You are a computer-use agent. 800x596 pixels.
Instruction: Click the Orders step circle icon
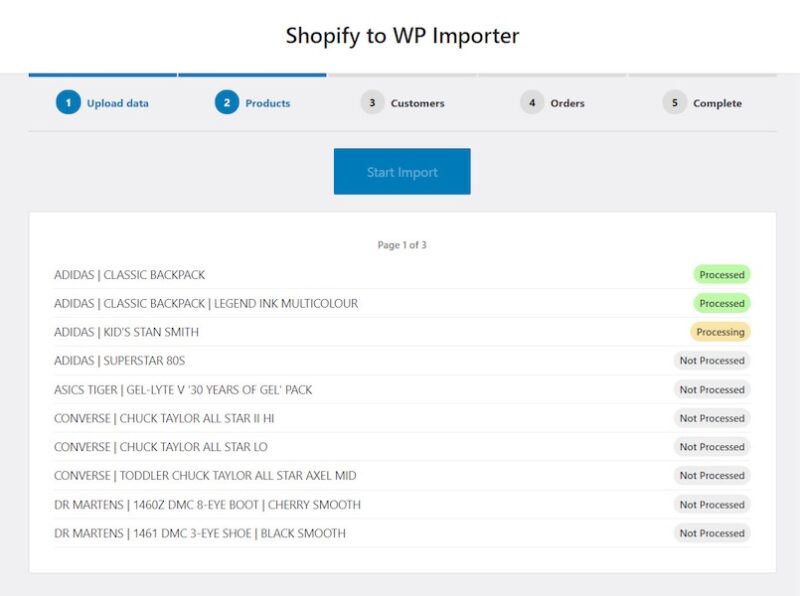(533, 103)
